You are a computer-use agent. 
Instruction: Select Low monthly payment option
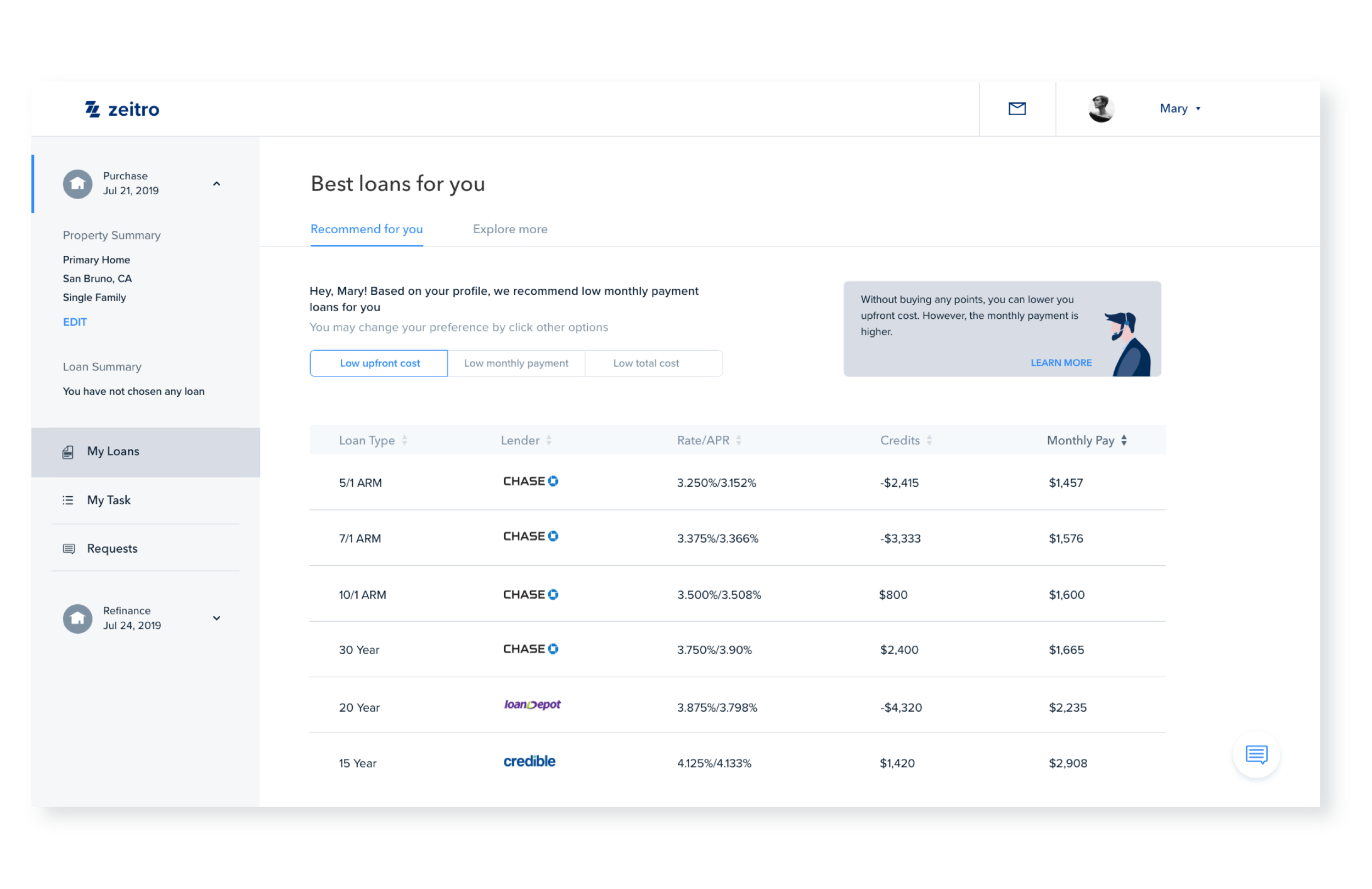516,363
